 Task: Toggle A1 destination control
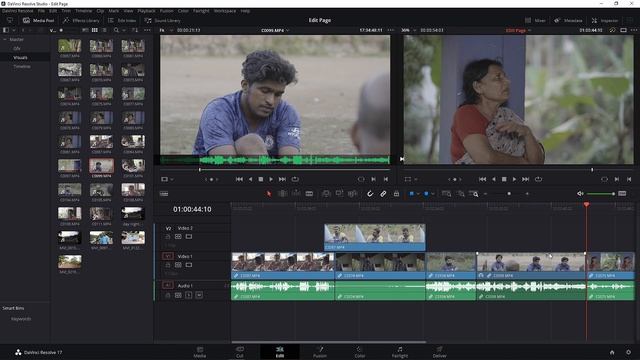click(167, 285)
